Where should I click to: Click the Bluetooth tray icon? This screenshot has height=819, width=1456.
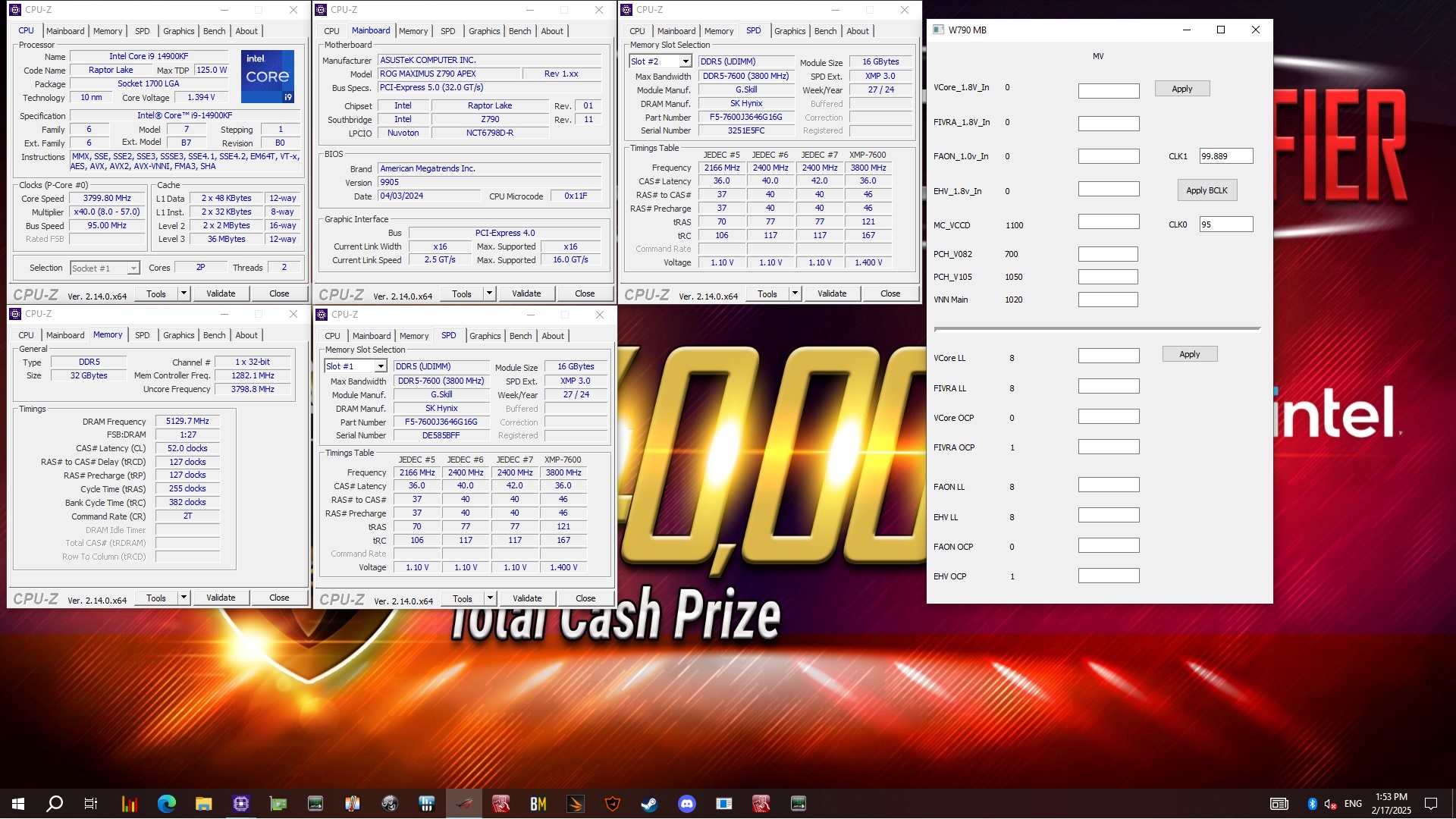click(1312, 804)
